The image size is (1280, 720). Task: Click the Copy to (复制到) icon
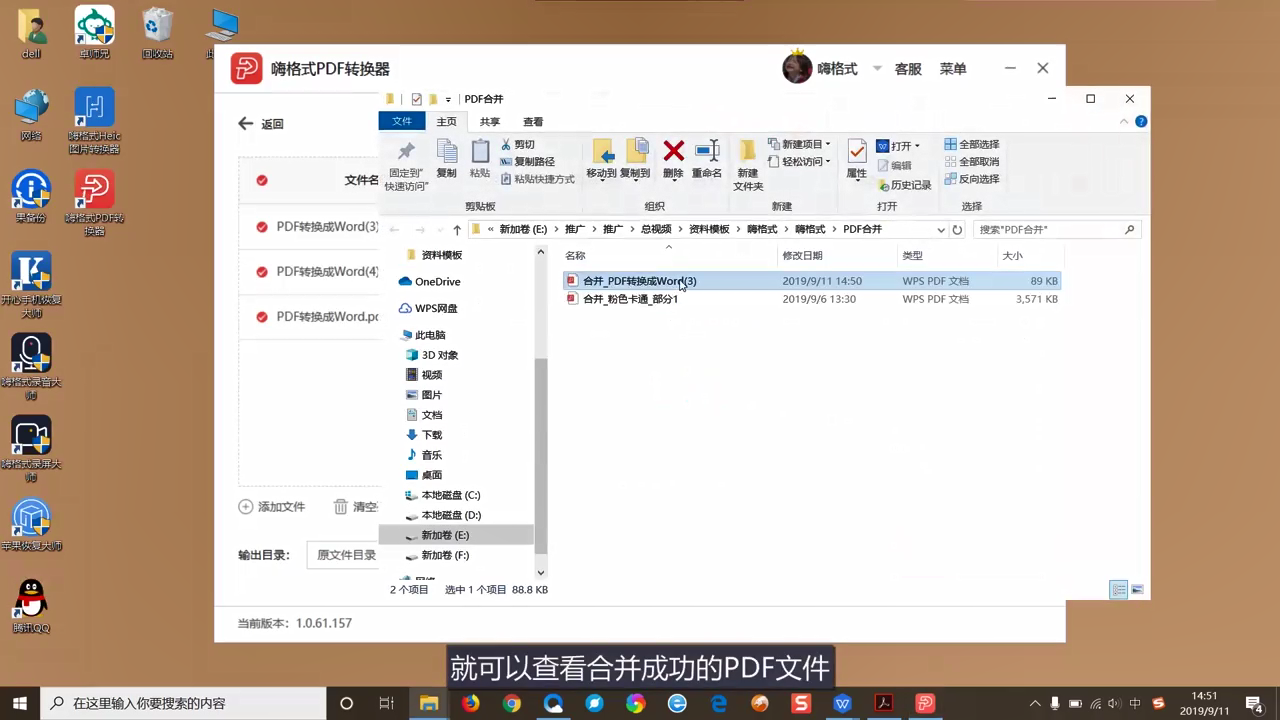click(636, 152)
